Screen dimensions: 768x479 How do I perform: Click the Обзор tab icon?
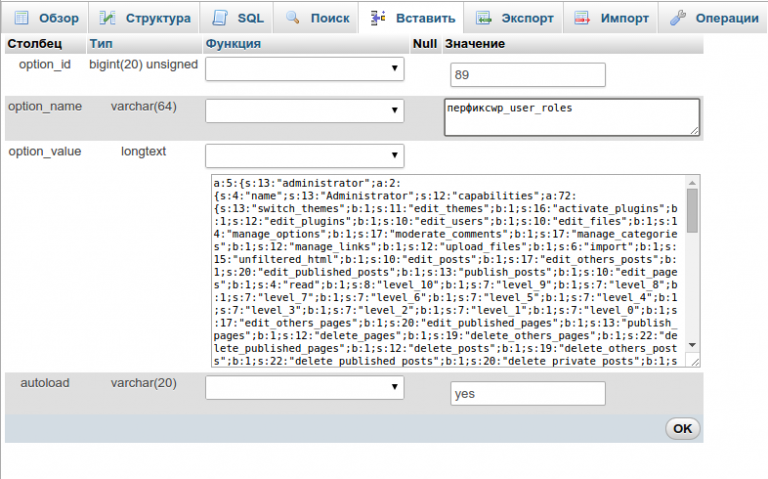tap(20, 18)
